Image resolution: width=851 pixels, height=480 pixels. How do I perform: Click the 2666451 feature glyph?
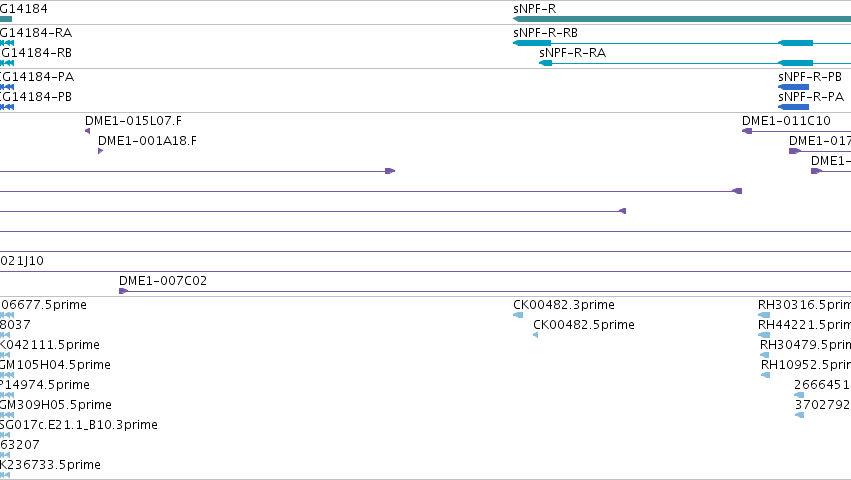pyautogui.click(x=799, y=395)
